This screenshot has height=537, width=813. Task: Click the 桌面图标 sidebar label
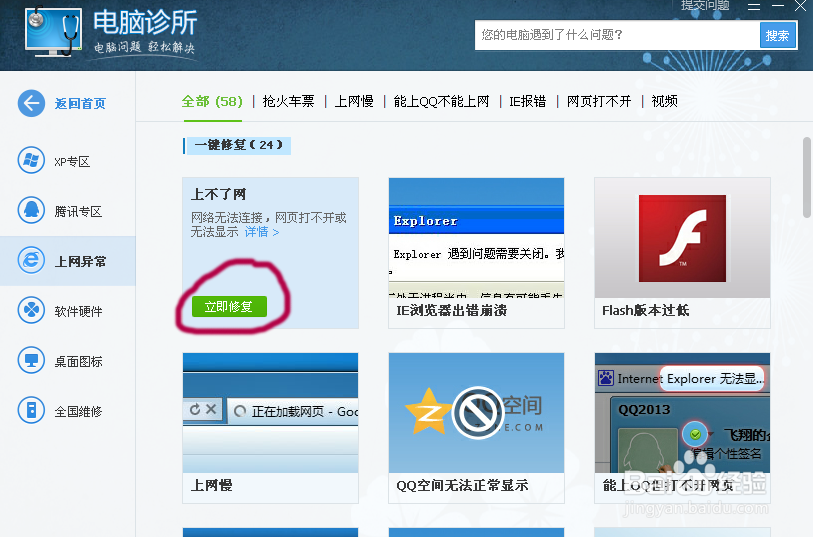click(x=78, y=362)
